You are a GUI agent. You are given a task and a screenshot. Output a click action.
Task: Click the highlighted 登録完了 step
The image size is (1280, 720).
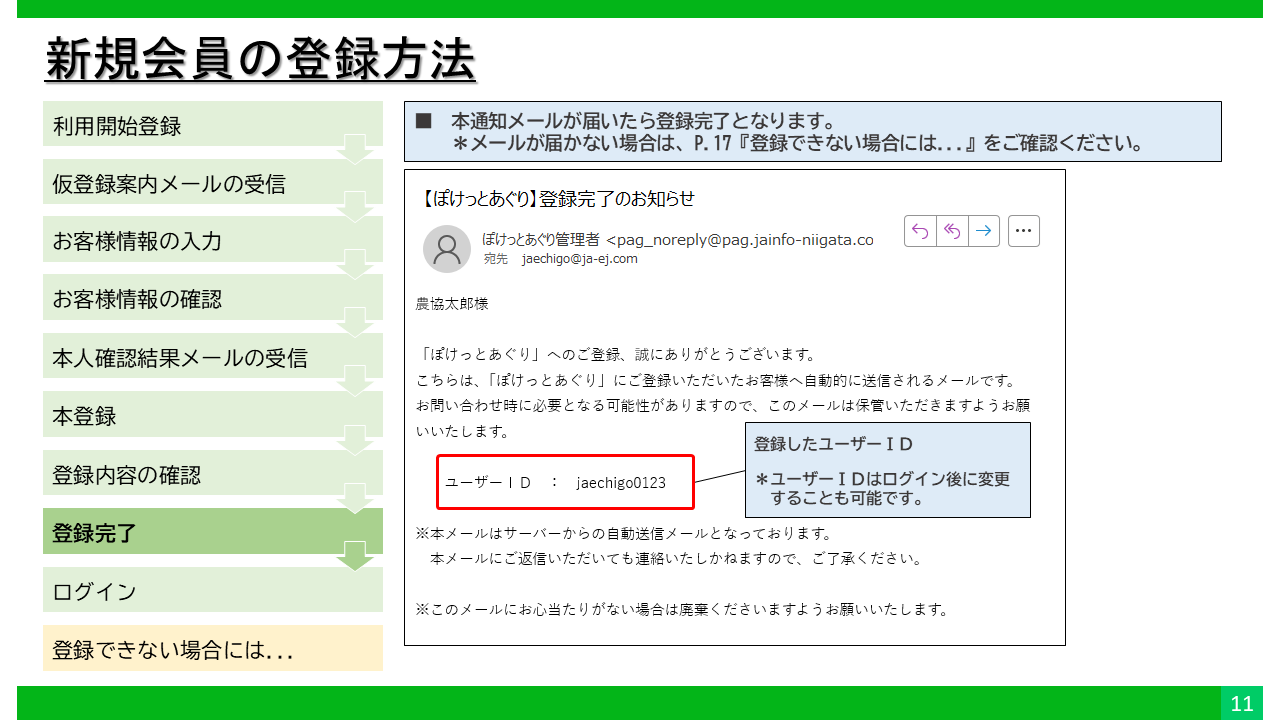pos(212,533)
